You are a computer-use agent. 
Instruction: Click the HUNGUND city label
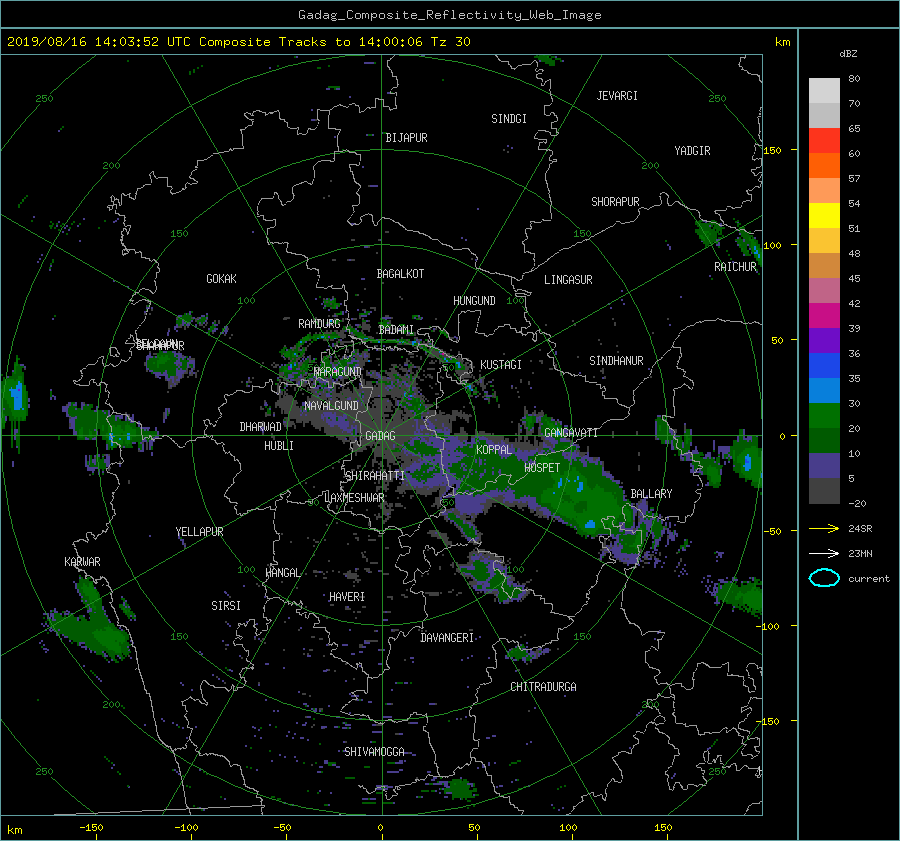coord(474,301)
